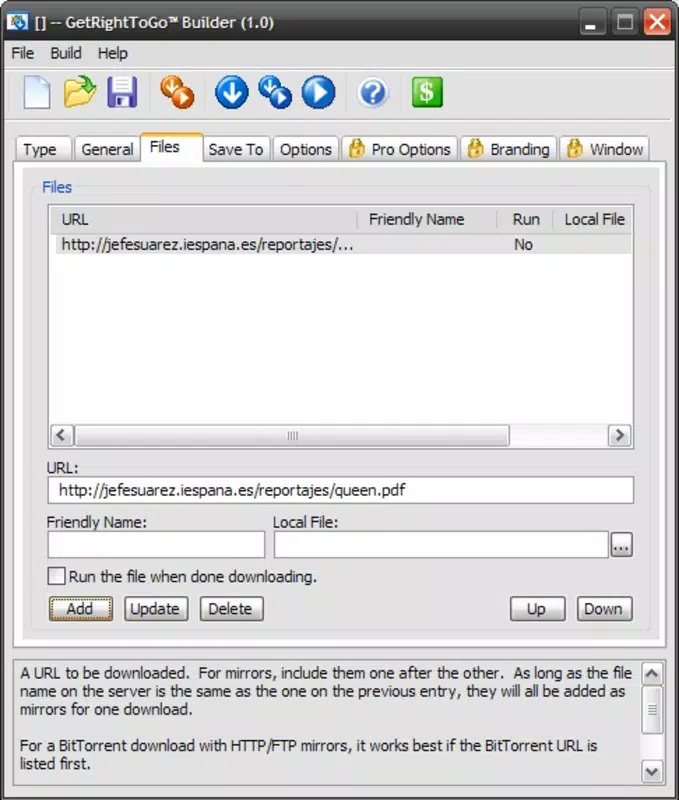Enable Run the file when done downloading

point(56,577)
